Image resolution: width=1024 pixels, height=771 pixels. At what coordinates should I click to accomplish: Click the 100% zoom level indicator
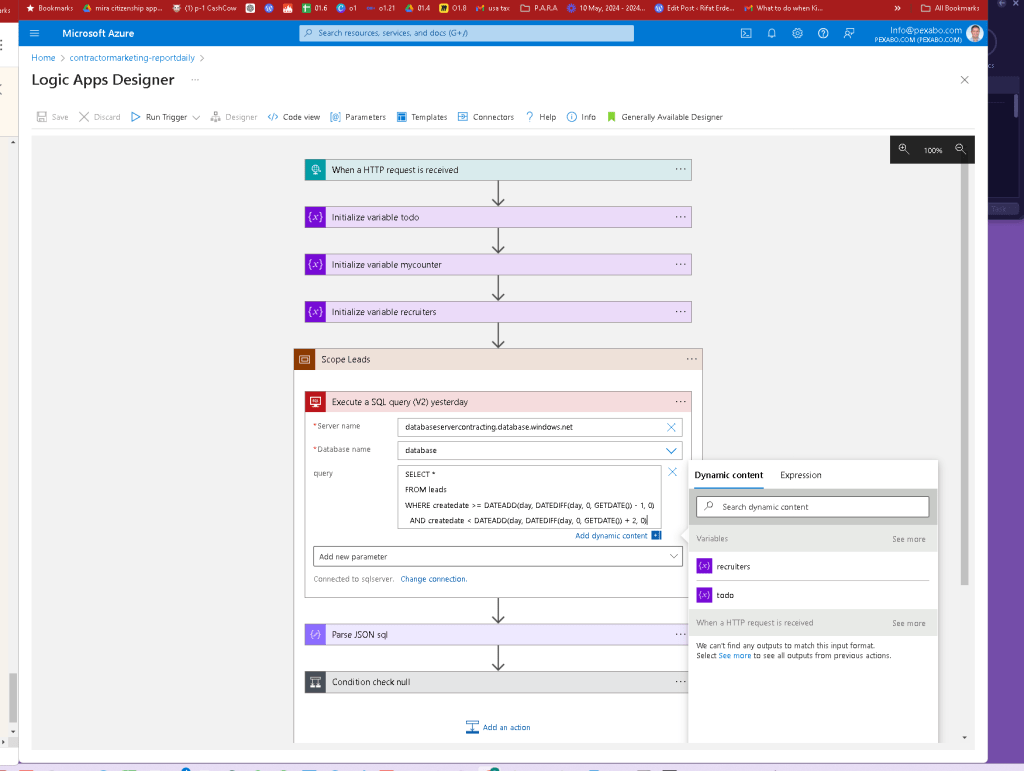[x=933, y=150]
